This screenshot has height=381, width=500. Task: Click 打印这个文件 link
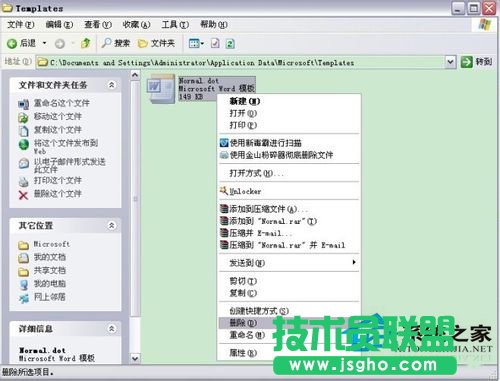58,180
